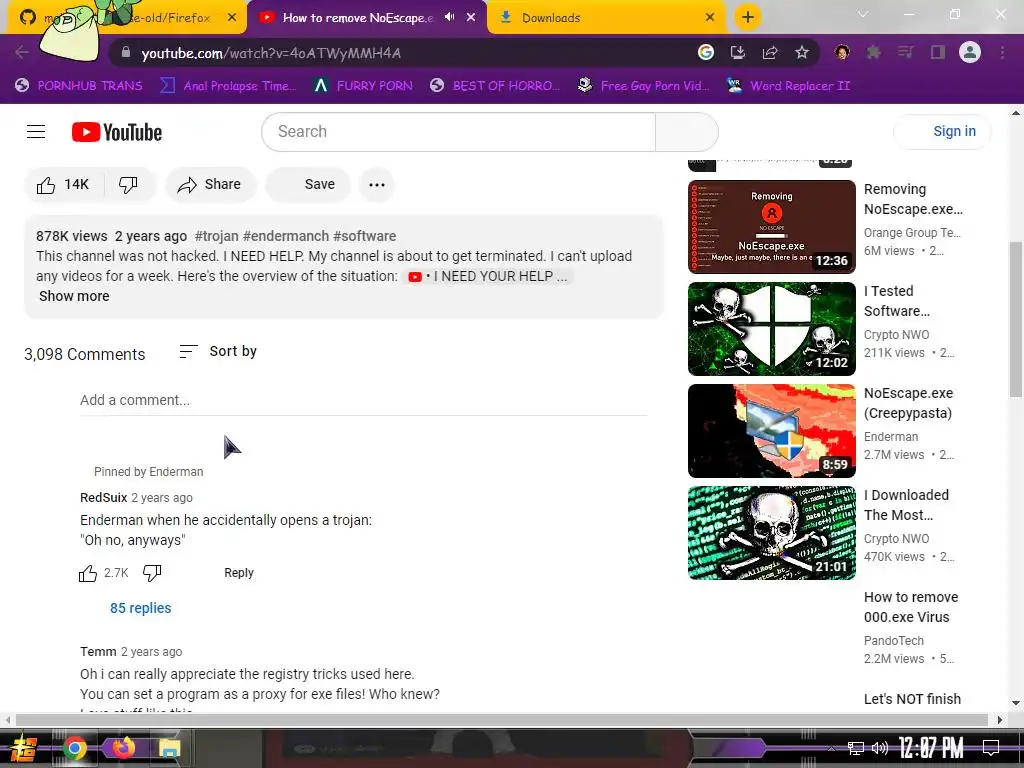Open File Explorer from taskbar
The width and height of the screenshot is (1024, 768).
(x=170, y=748)
